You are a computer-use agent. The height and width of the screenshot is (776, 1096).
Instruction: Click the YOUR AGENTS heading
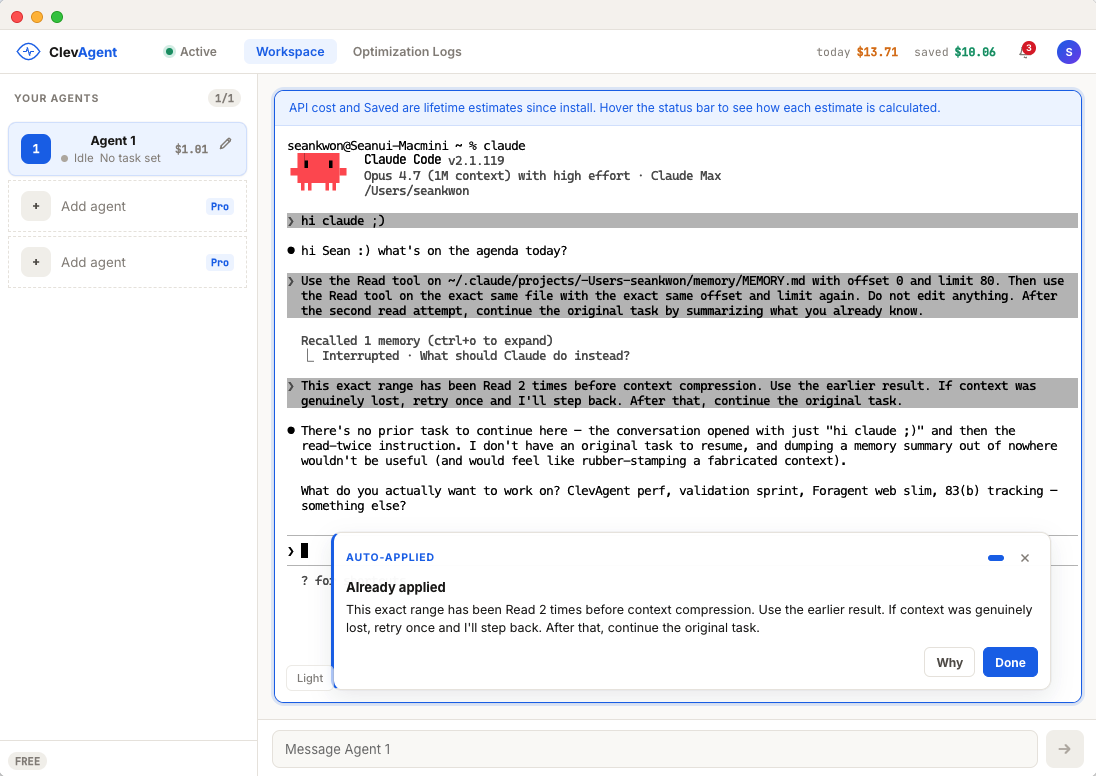[x=57, y=98]
